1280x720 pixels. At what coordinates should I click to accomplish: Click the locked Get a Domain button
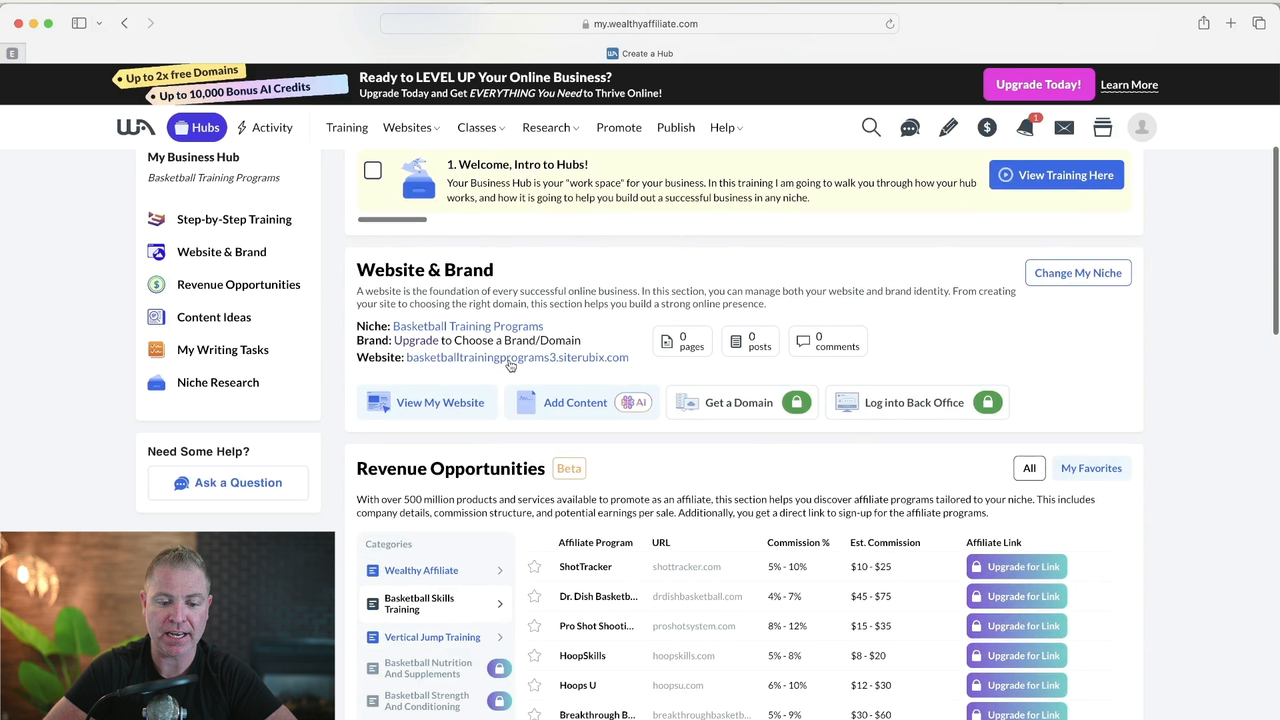click(742, 402)
